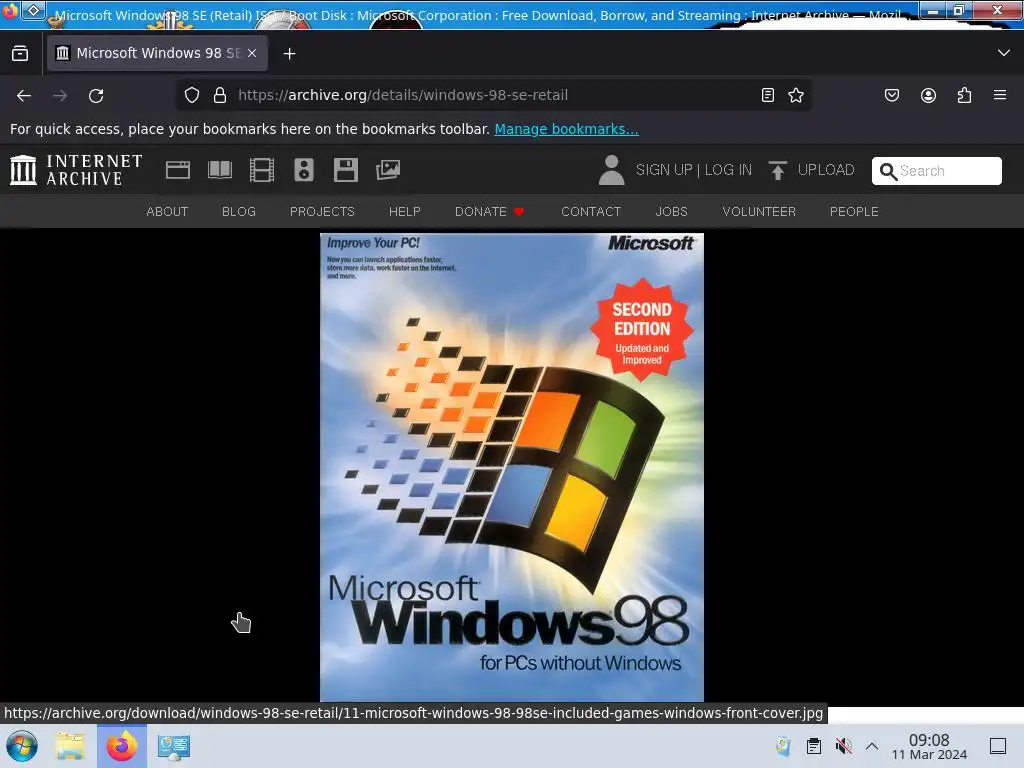The width and height of the screenshot is (1024, 768).
Task: Open the Start menu orb
Action: [22, 746]
